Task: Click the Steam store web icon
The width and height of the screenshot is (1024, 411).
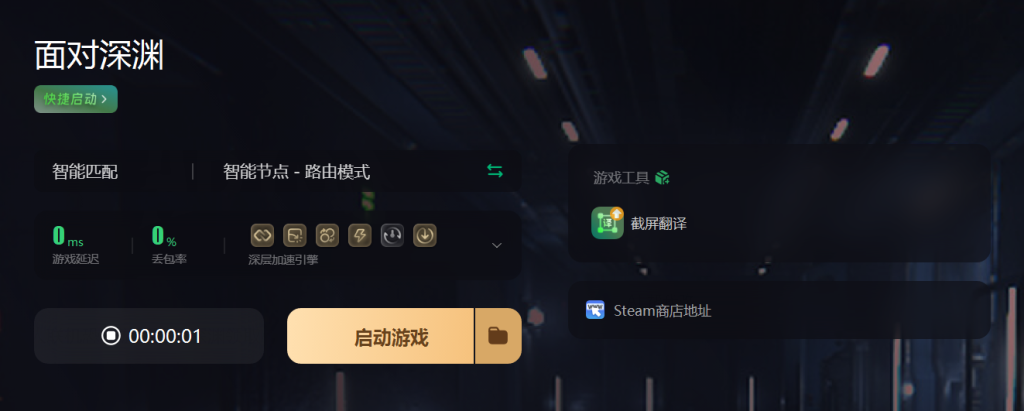Action: point(595,310)
